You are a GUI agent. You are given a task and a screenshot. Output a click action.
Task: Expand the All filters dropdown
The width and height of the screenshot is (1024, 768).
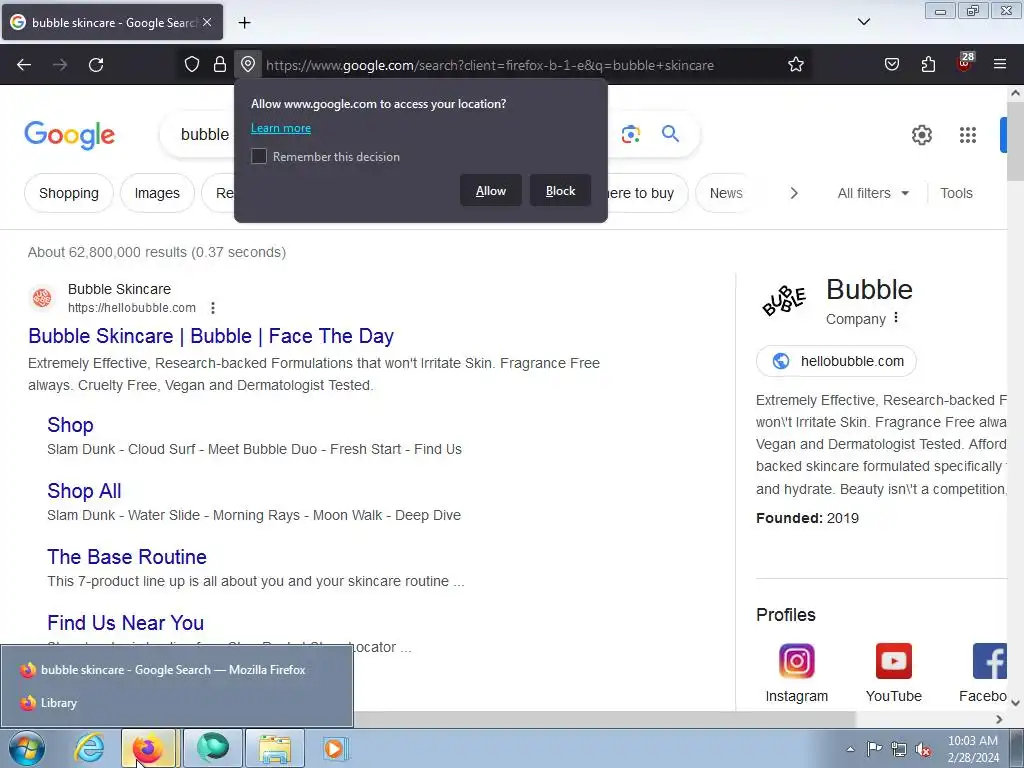coord(873,193)
